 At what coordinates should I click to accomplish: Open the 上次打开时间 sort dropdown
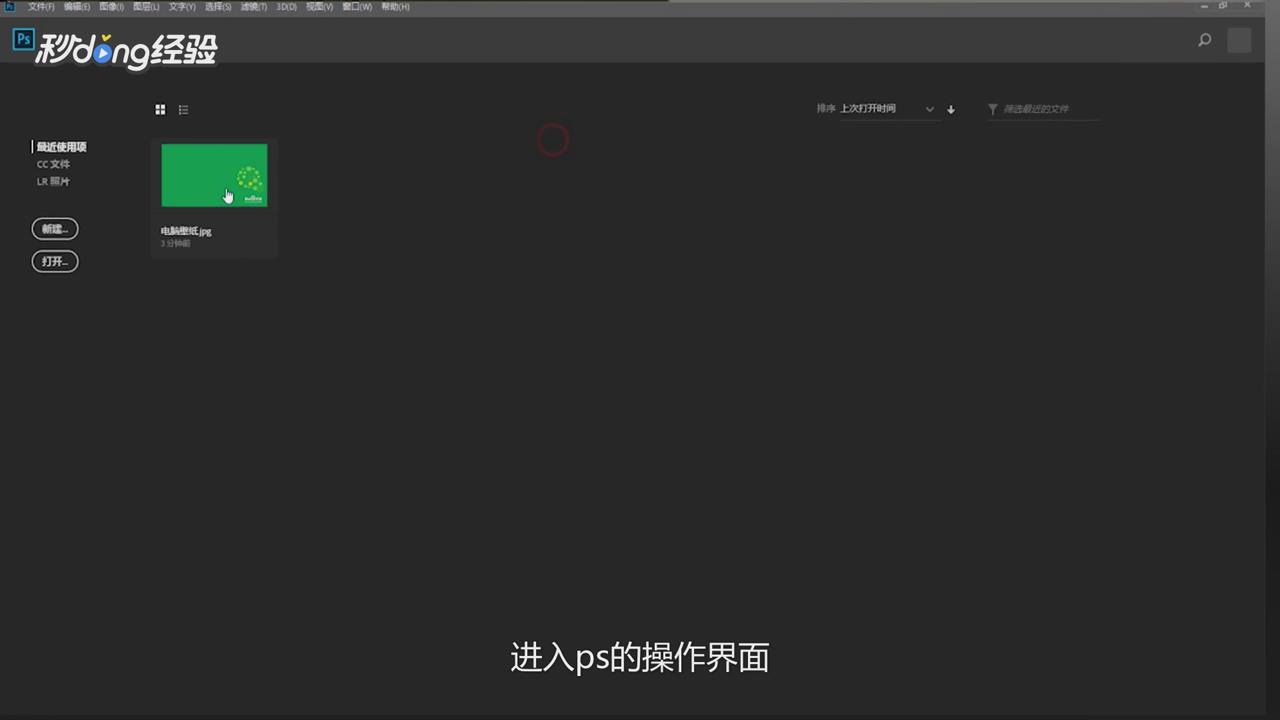(x=887, y=109)
